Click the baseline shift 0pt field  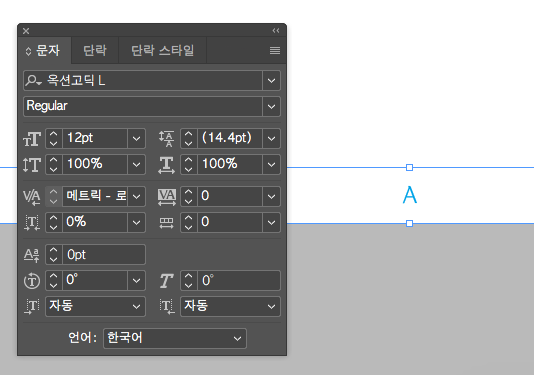coord(104,254)
